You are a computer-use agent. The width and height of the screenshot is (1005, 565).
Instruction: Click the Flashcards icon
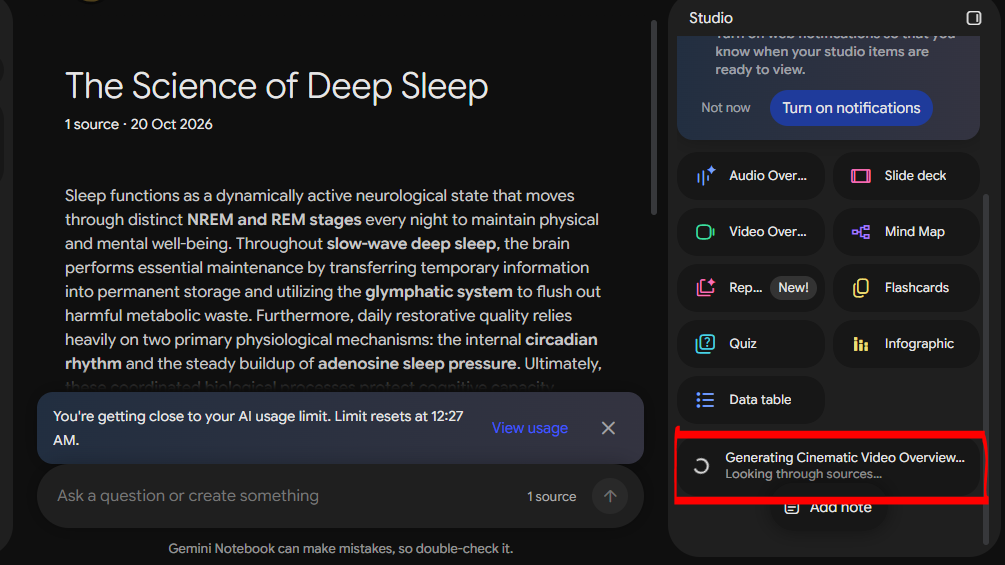[861, 288]
